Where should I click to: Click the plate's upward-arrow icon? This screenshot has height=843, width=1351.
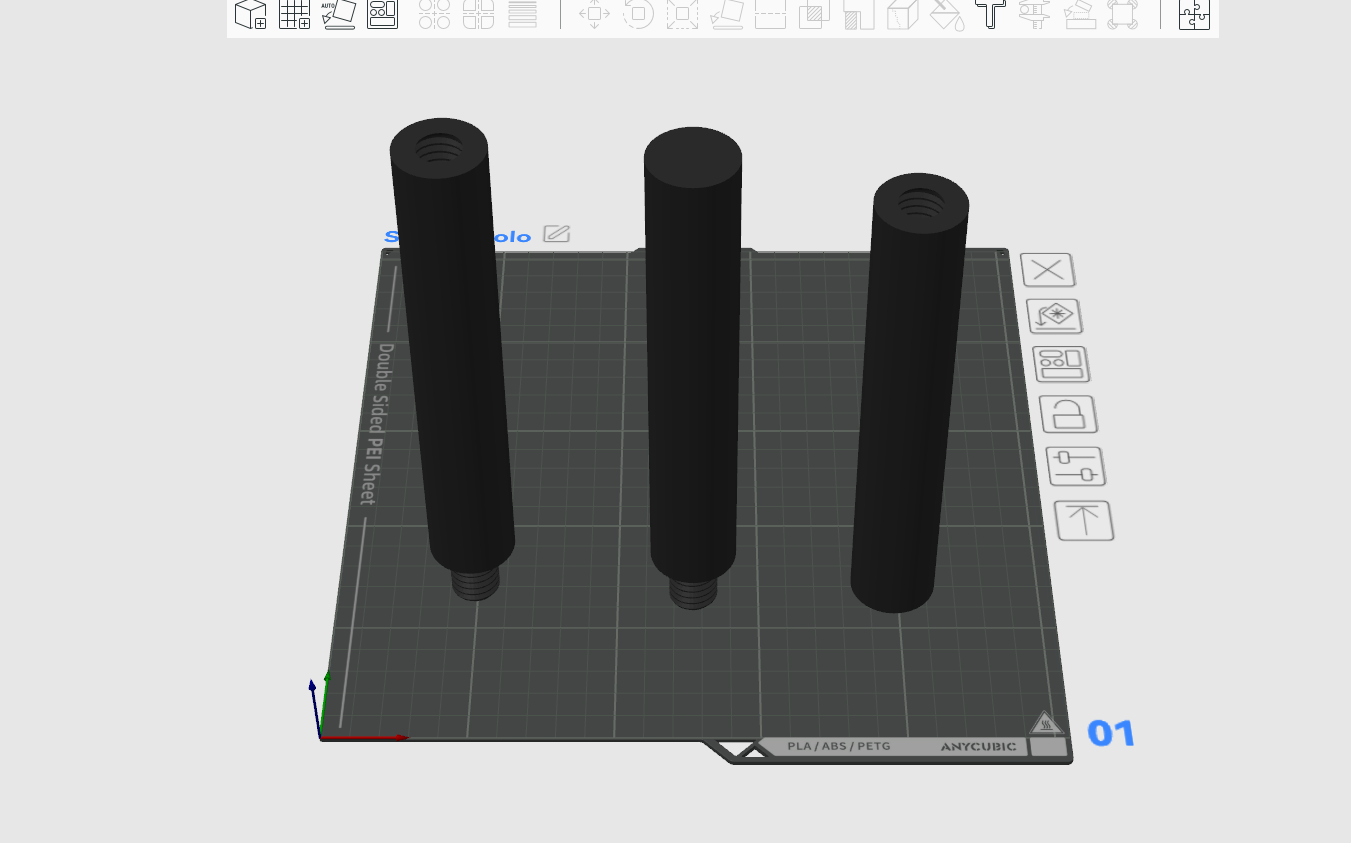[x=1084, y=520]
